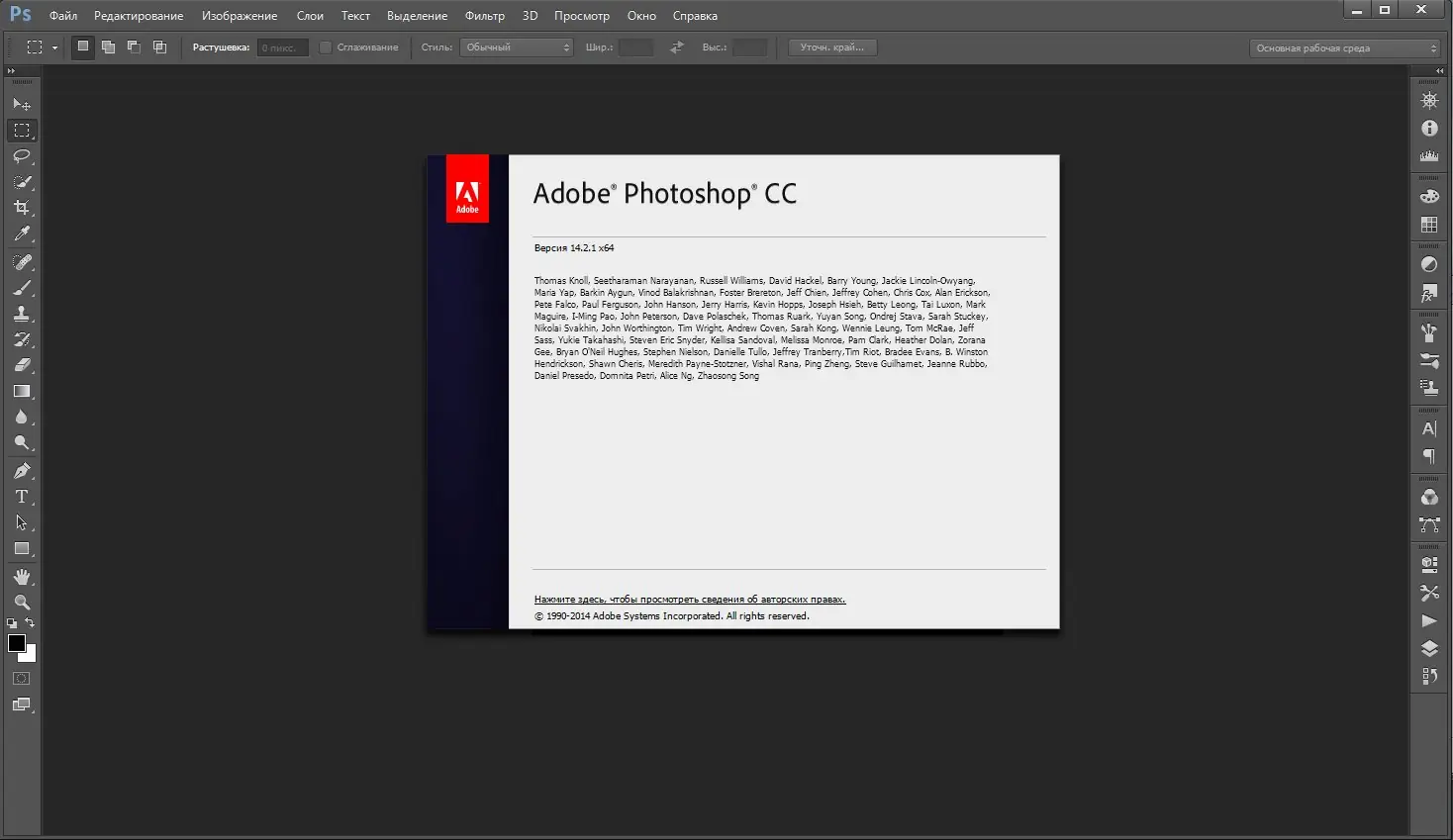Swap width and height values
Viewport: 1453px width, 840px height.
tap(677, 47)
